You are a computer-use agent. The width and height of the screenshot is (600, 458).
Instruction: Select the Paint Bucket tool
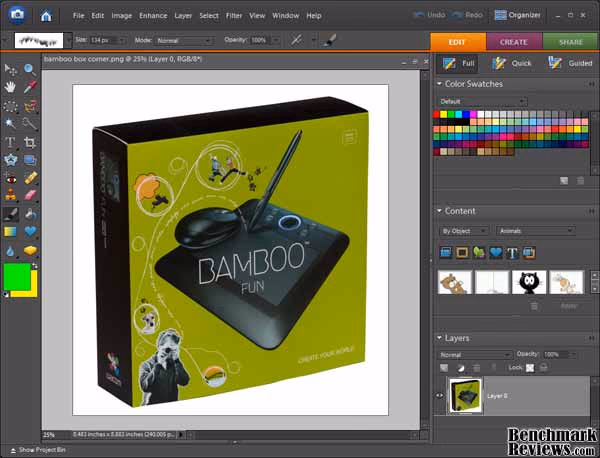tap(30, 214)
